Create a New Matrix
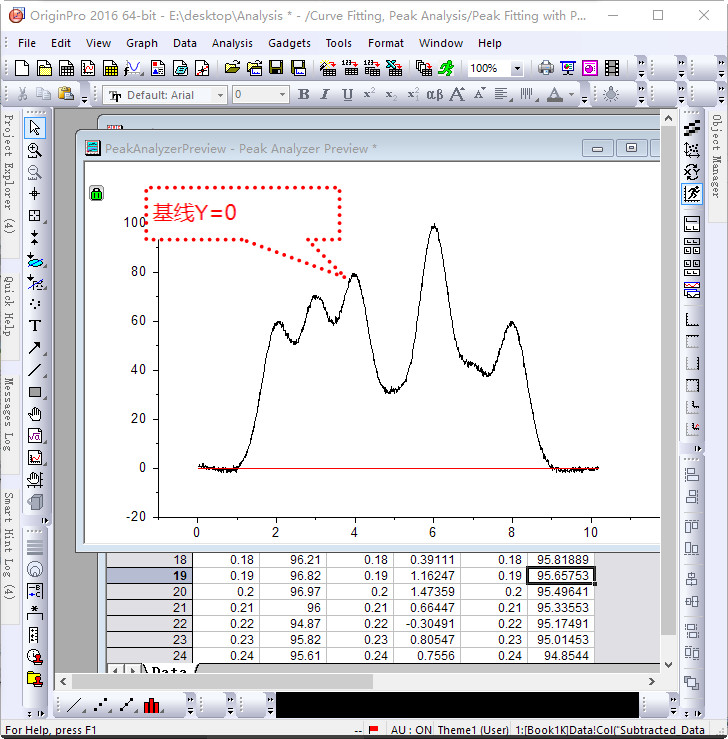 110,68
